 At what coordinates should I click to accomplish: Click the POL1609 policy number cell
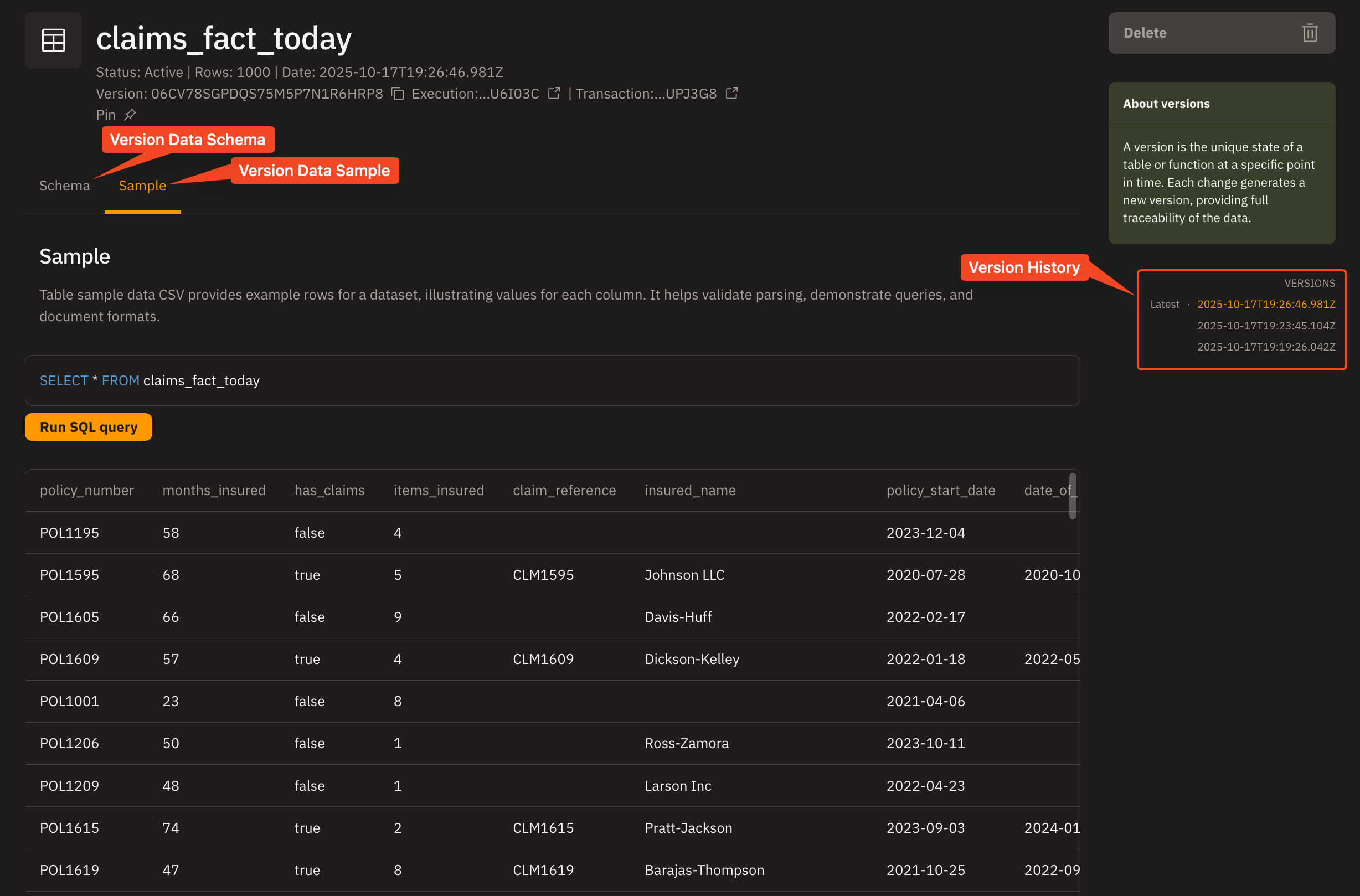click(69, 659)
